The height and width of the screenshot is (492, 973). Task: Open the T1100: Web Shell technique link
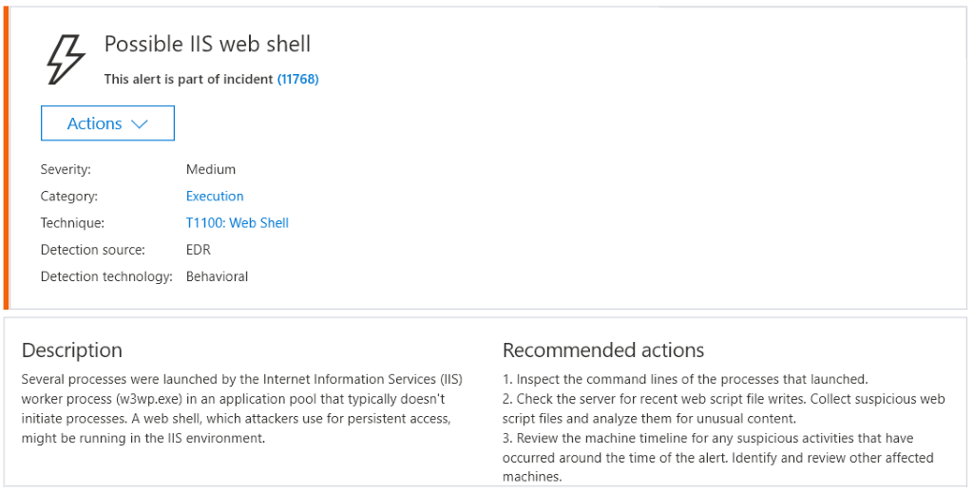237,223
